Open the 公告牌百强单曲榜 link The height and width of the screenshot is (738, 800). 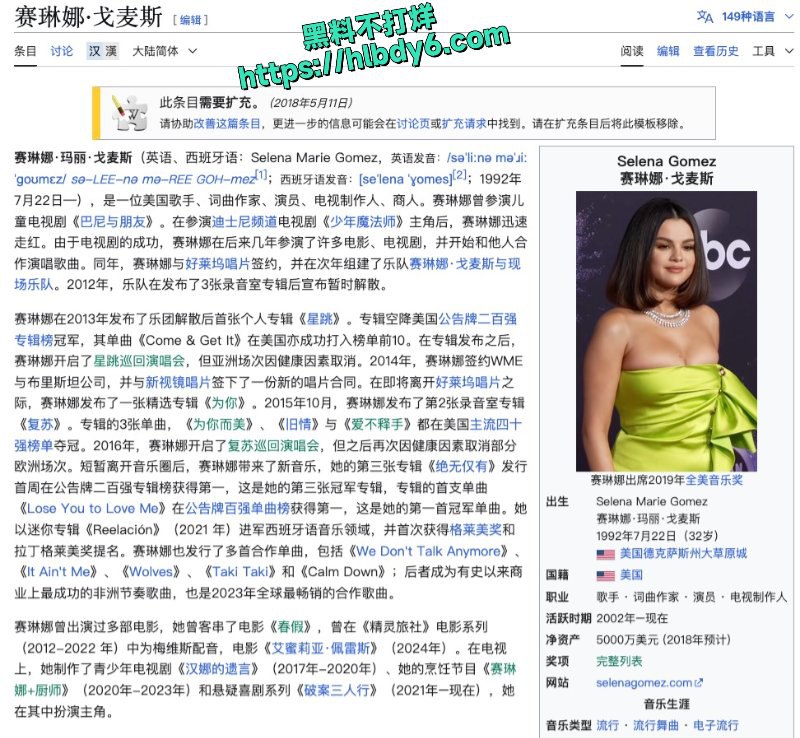(x=237, y=509)
